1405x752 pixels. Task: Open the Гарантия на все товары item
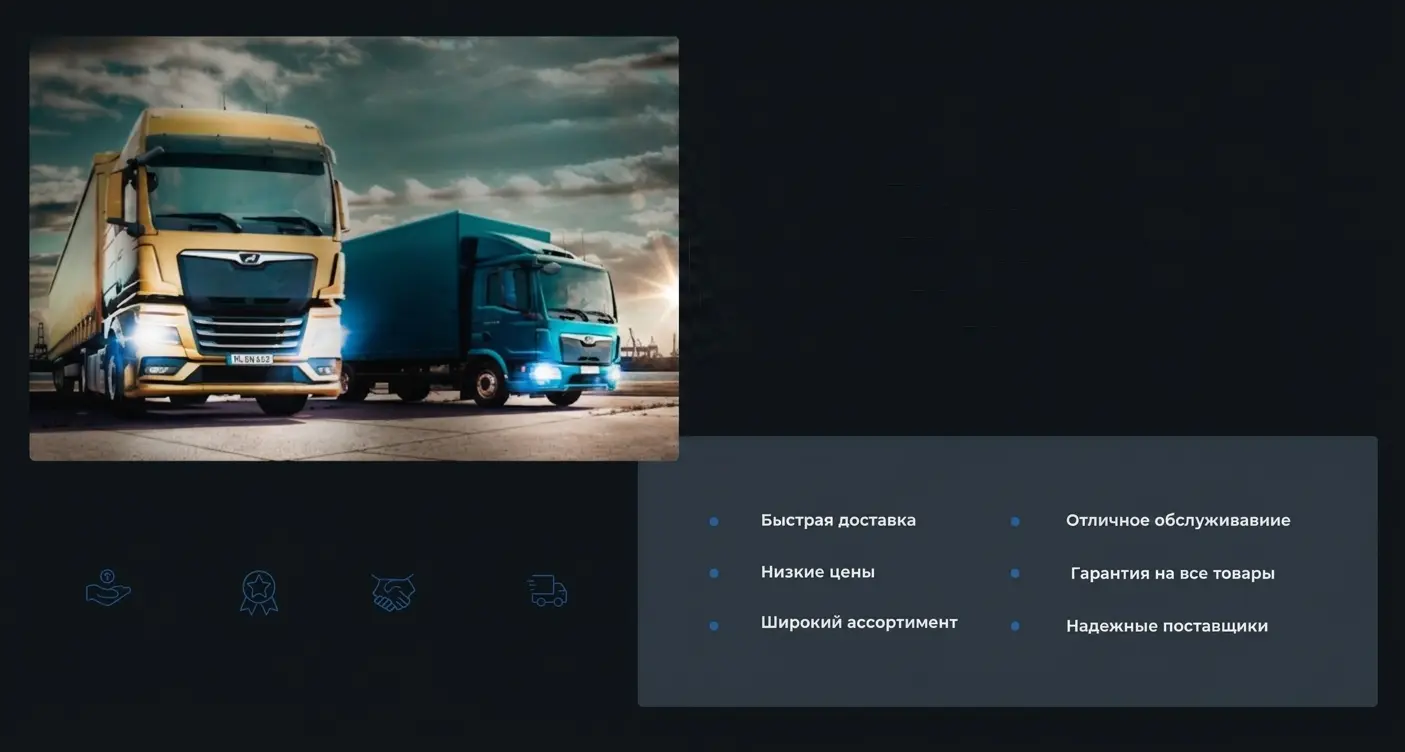coord(1172,574)
